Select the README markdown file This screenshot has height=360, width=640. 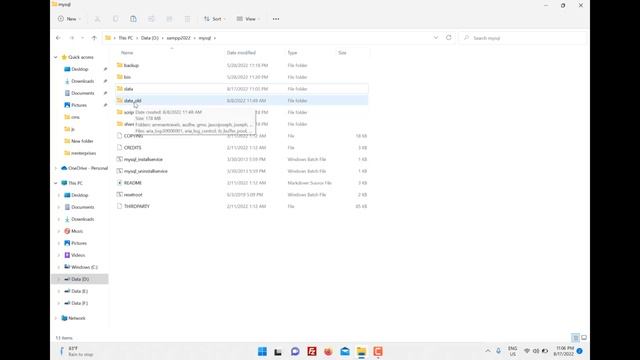[x=242, y=183]
